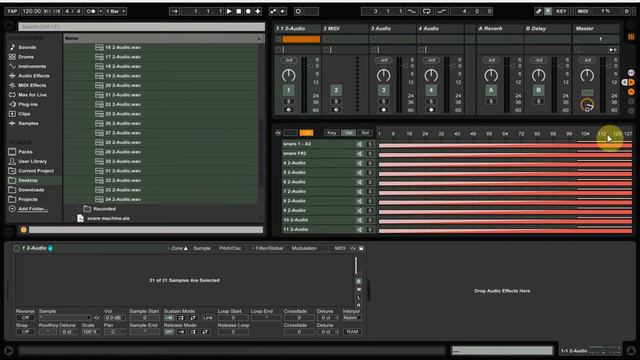Open the Sample tab in Sampler
The width and height of the screenshot is (640, 360).
click(202, 248)
